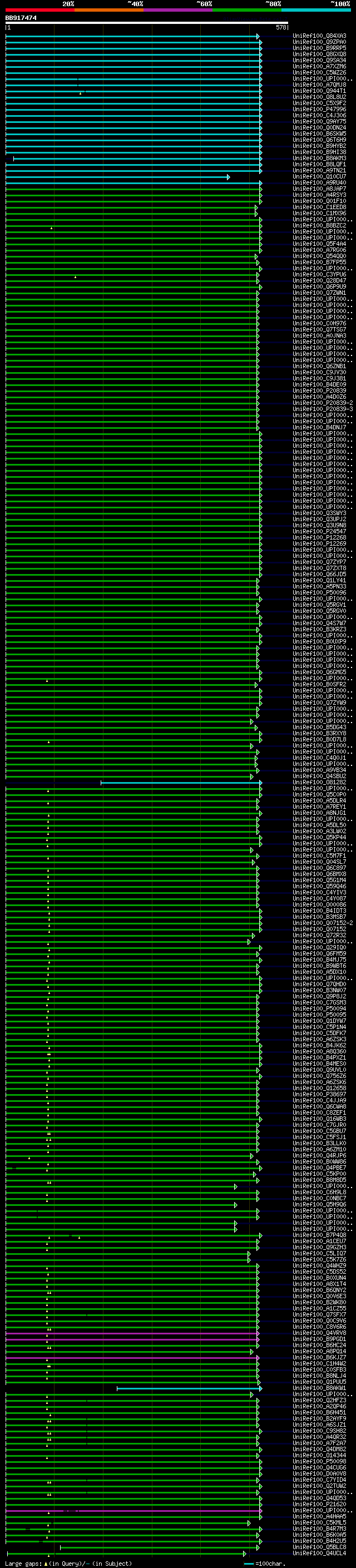Select hit label UniRef100_Q01F10

pos(319,201)
